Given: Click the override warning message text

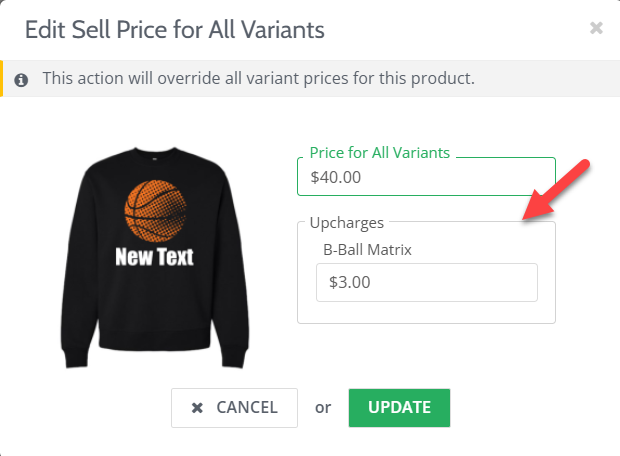Looking at the screenshot, I should click(258, 78).
